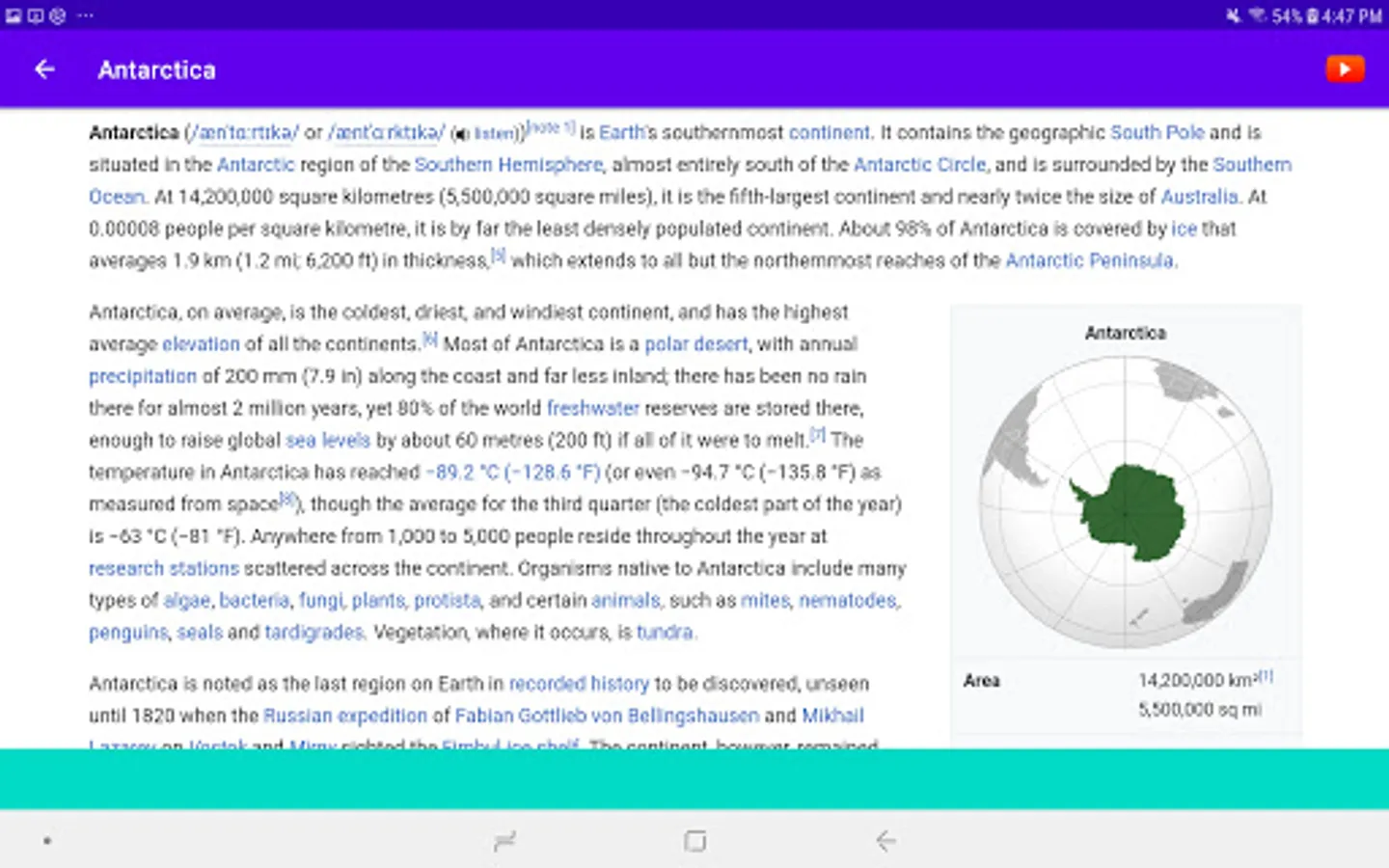
Task: Open the −89.2 °C temperature link
Action: tap(513, 472)
